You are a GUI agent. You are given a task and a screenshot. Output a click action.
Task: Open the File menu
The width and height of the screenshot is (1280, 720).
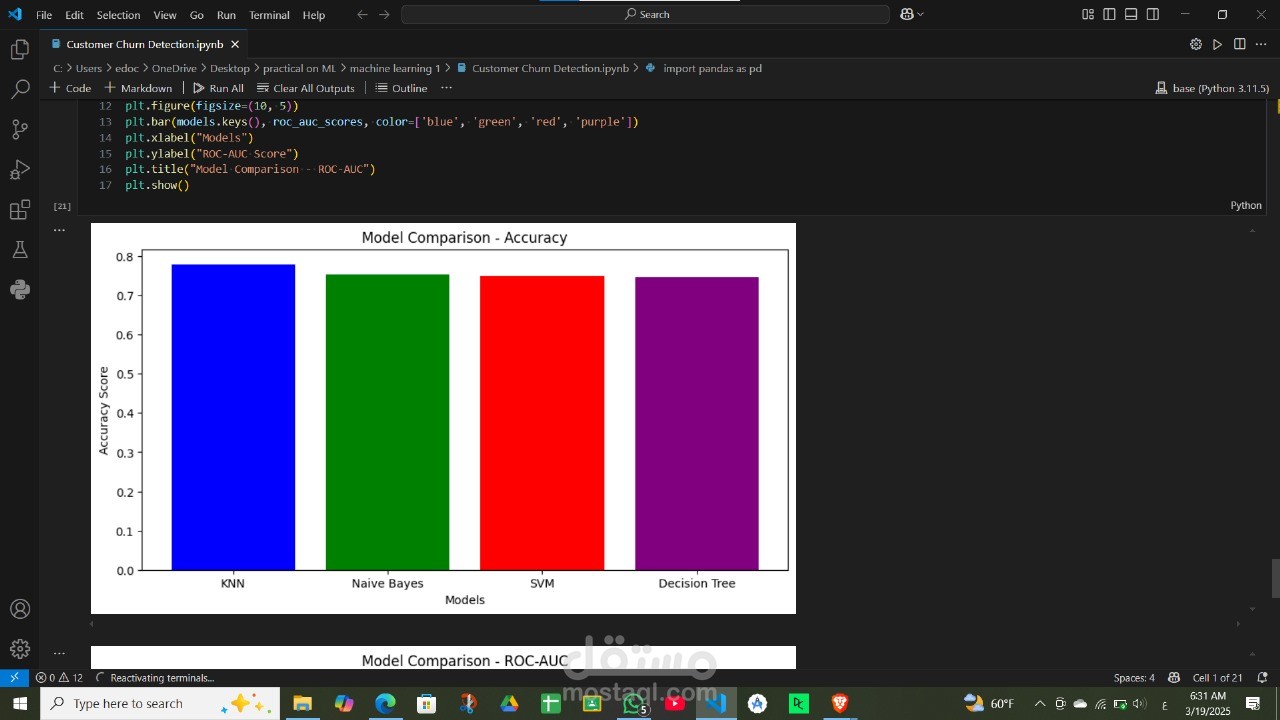click(44, 15)
